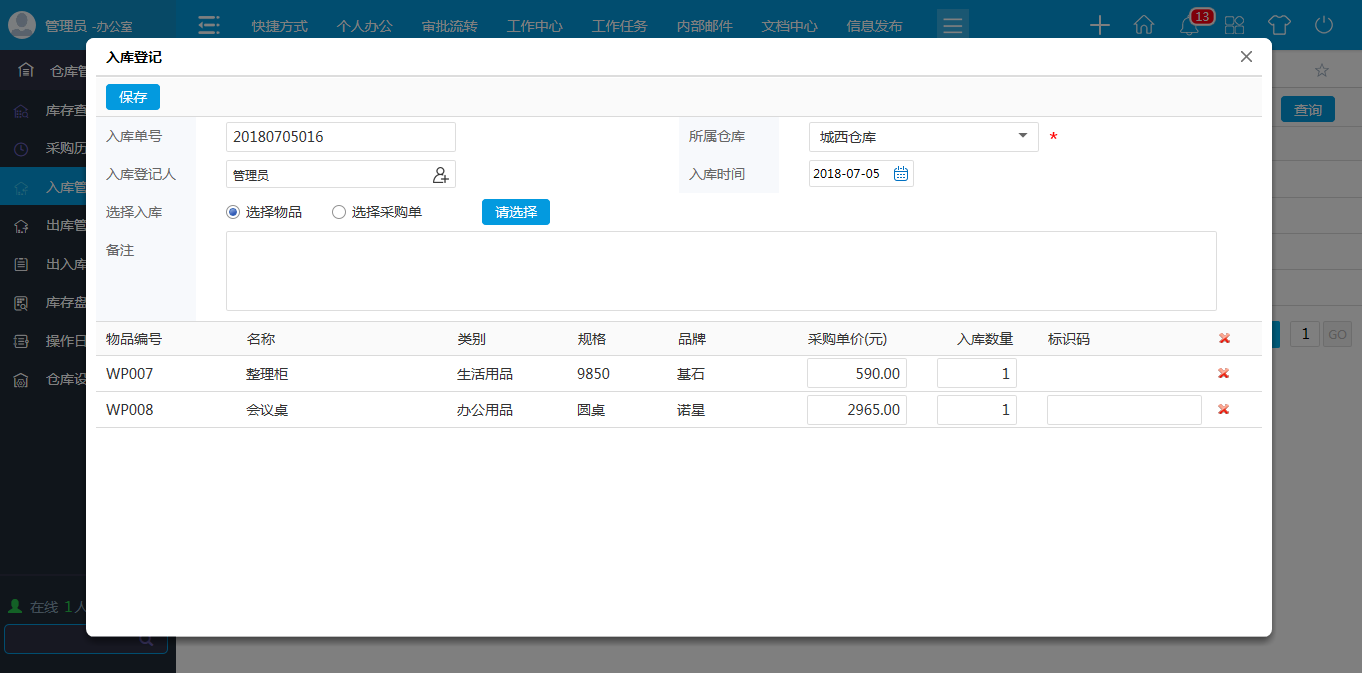Image resolution: width=1362 pixels, height=673 pixels.
Task: Click the 保存 button
Action: pyautogui.click(x=133, y=97)
